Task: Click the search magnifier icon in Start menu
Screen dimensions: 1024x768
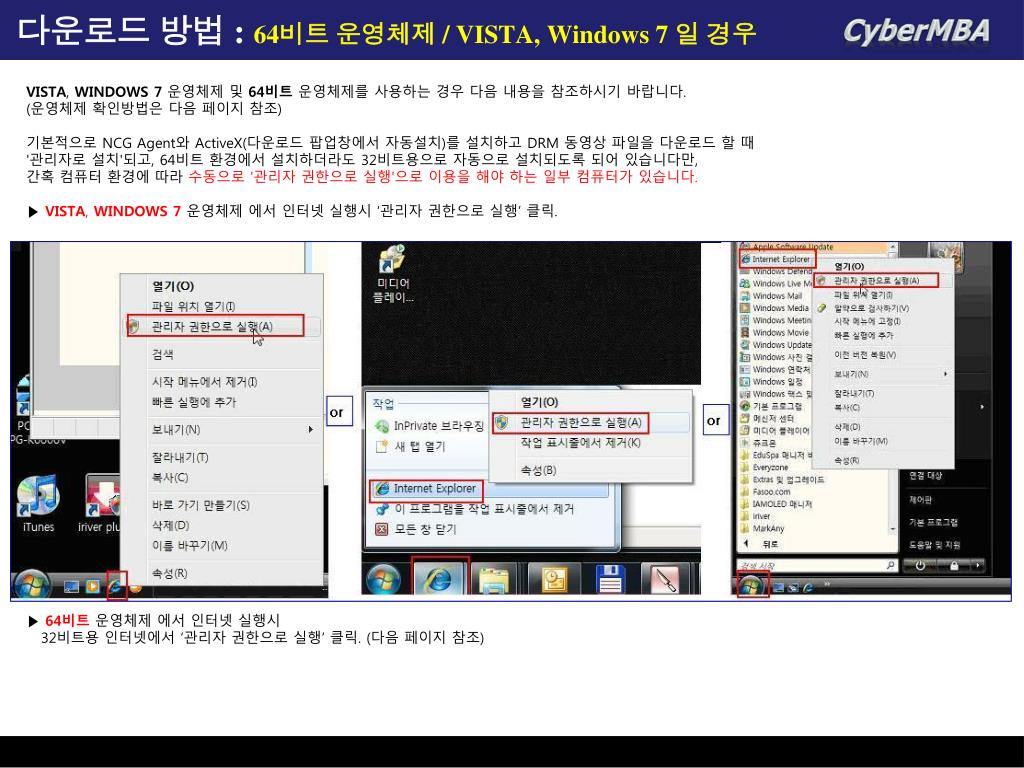Action: (890, 566)
